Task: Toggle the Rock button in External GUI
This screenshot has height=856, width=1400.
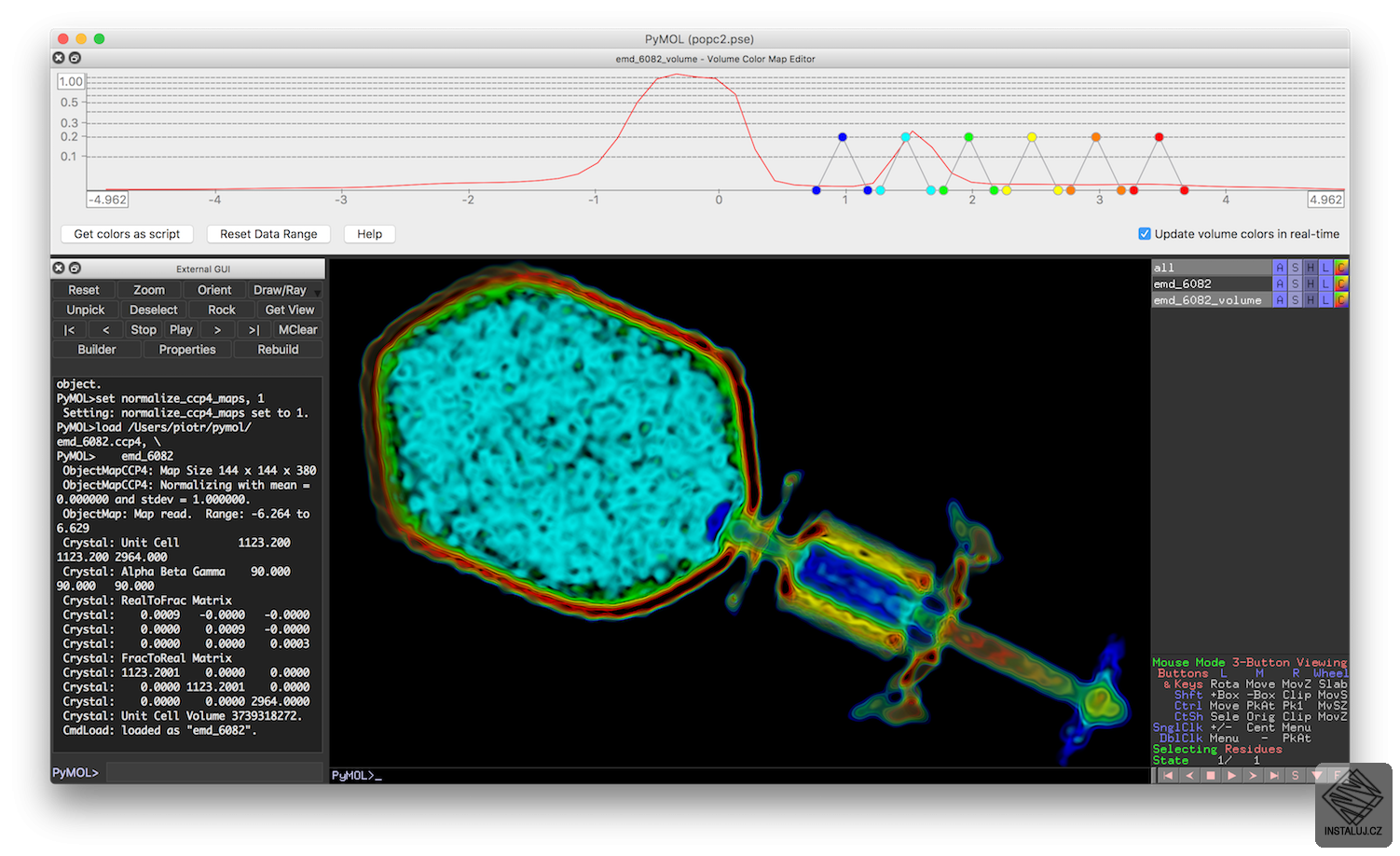Action: point(222,310)
